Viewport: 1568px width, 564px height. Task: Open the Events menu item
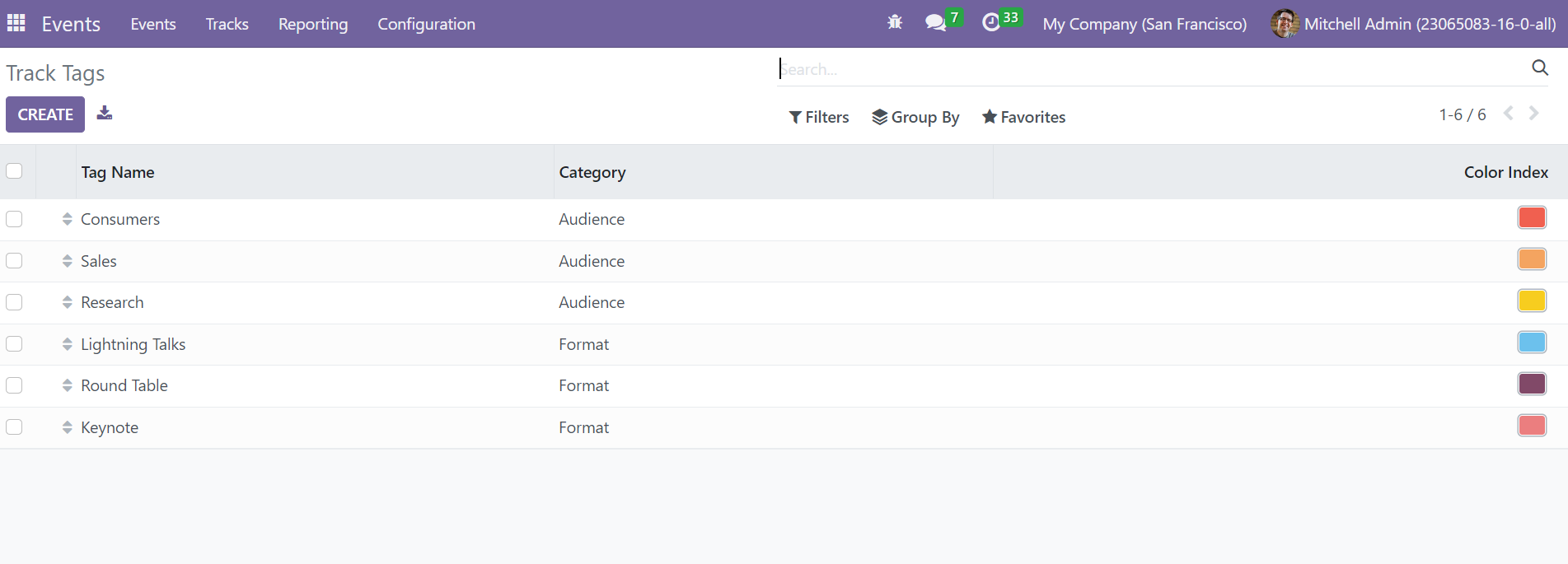[x=153, y=24]
